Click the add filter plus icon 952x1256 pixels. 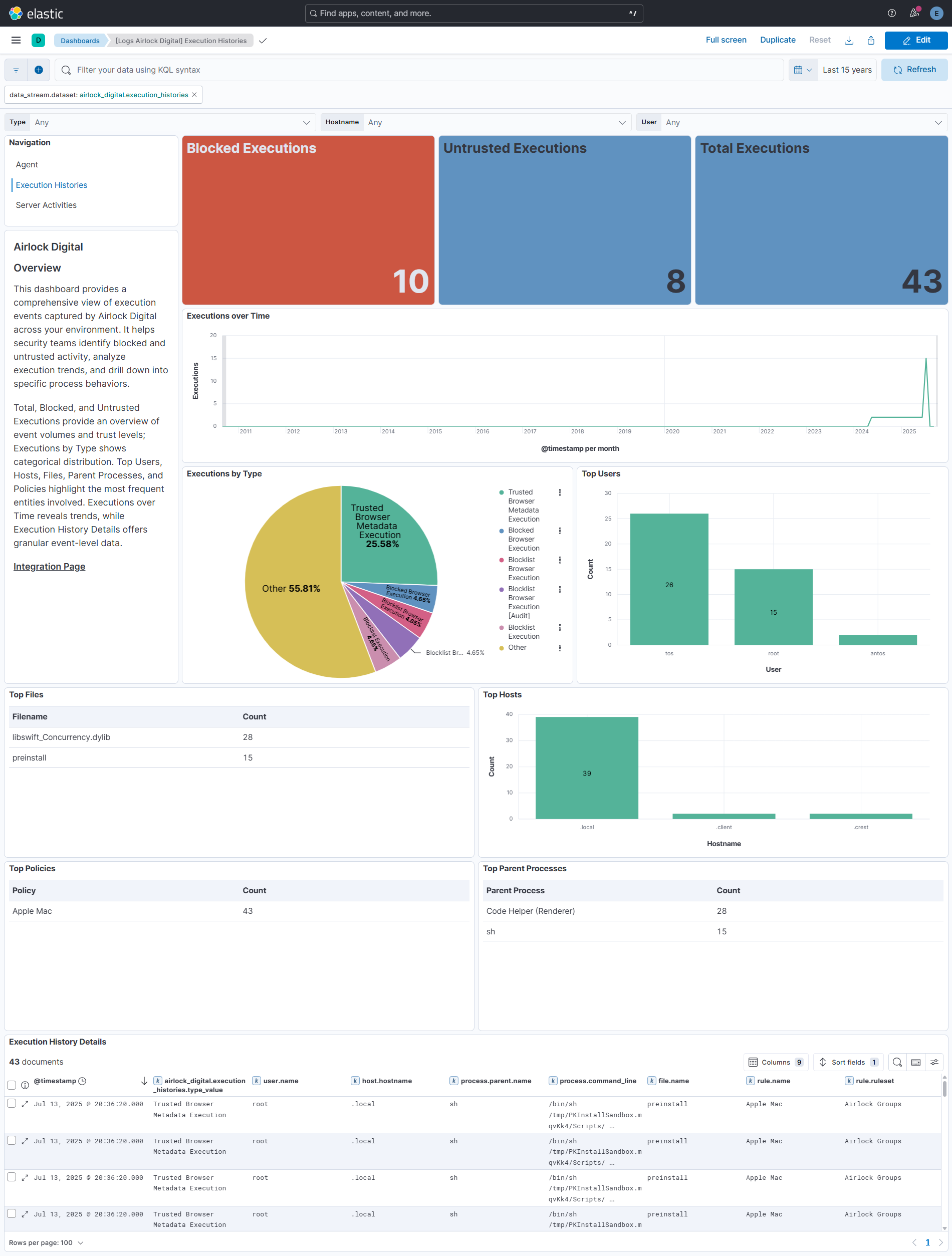[39, 70]
